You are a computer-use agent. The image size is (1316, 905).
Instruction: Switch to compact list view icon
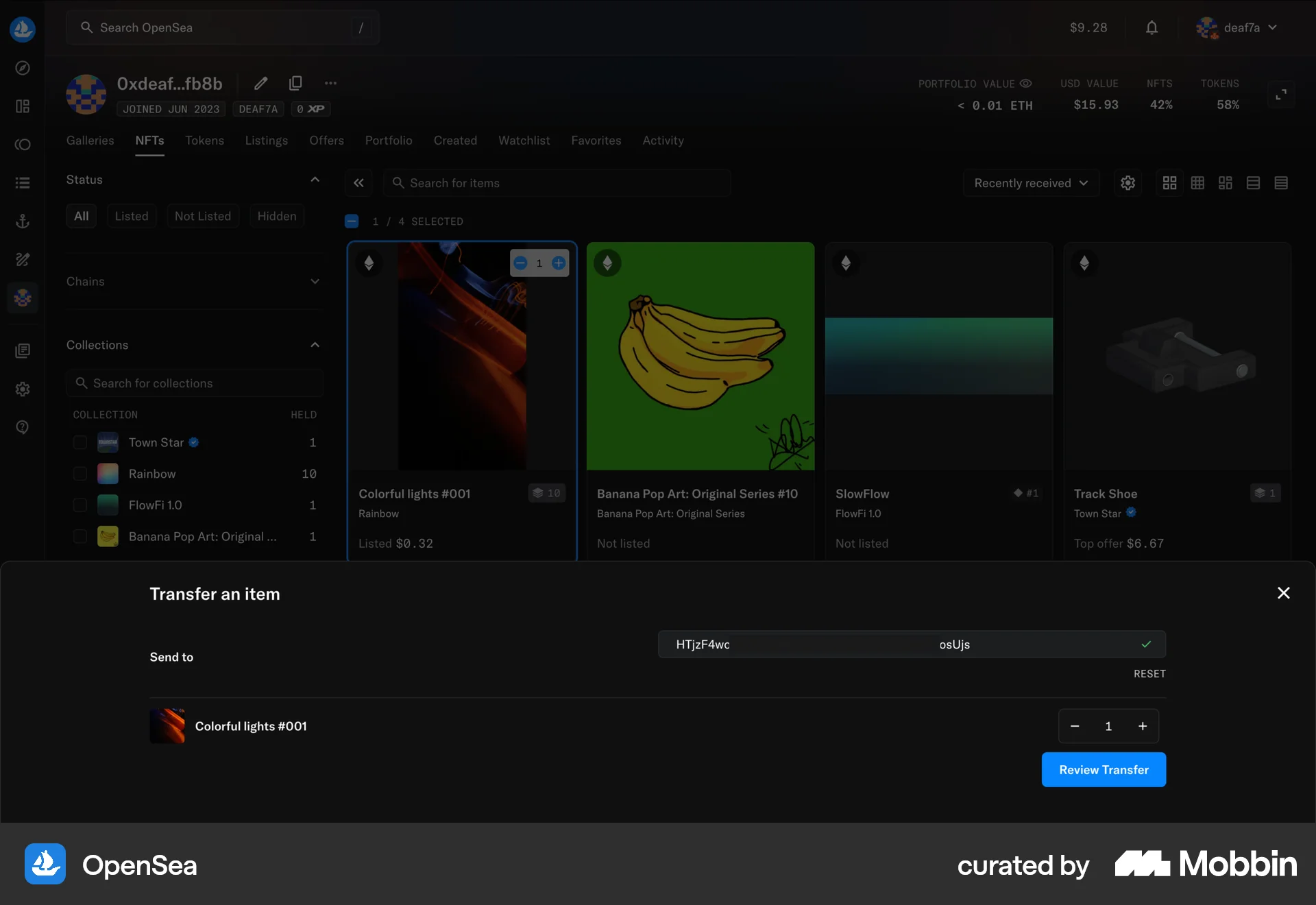click(1281, 183)
